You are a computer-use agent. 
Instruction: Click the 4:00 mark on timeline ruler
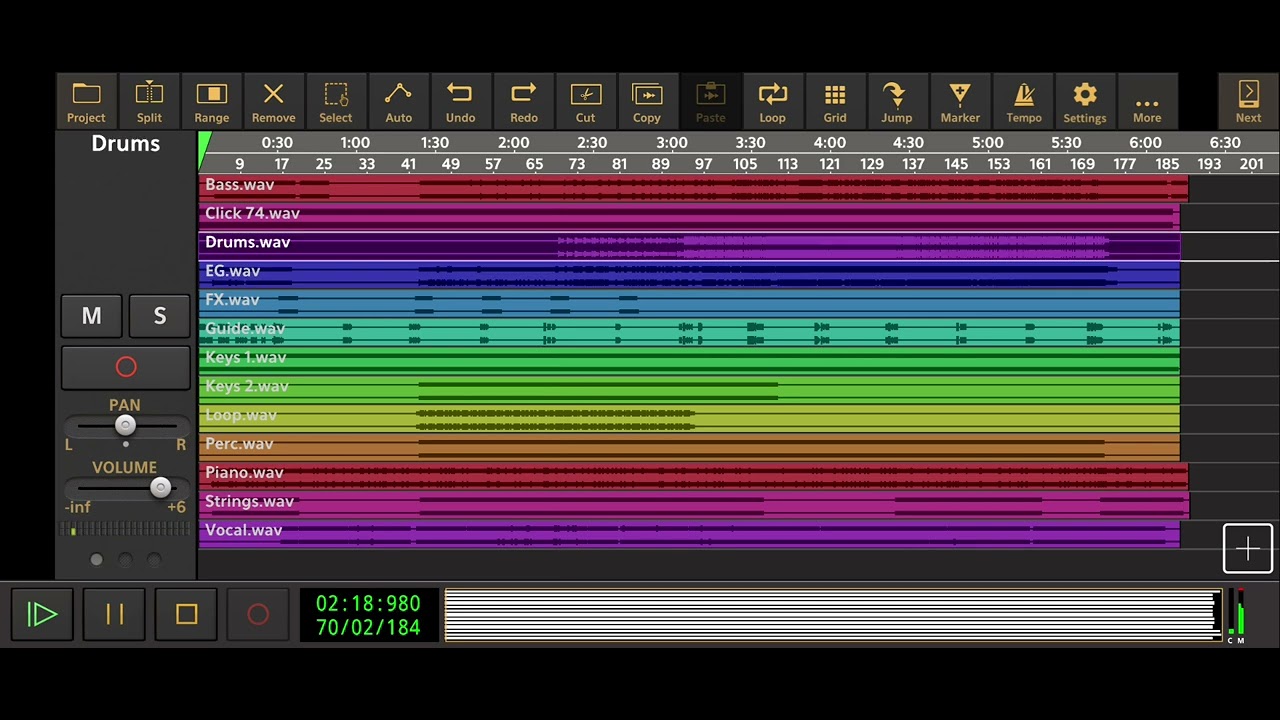[x=829, y=143]
